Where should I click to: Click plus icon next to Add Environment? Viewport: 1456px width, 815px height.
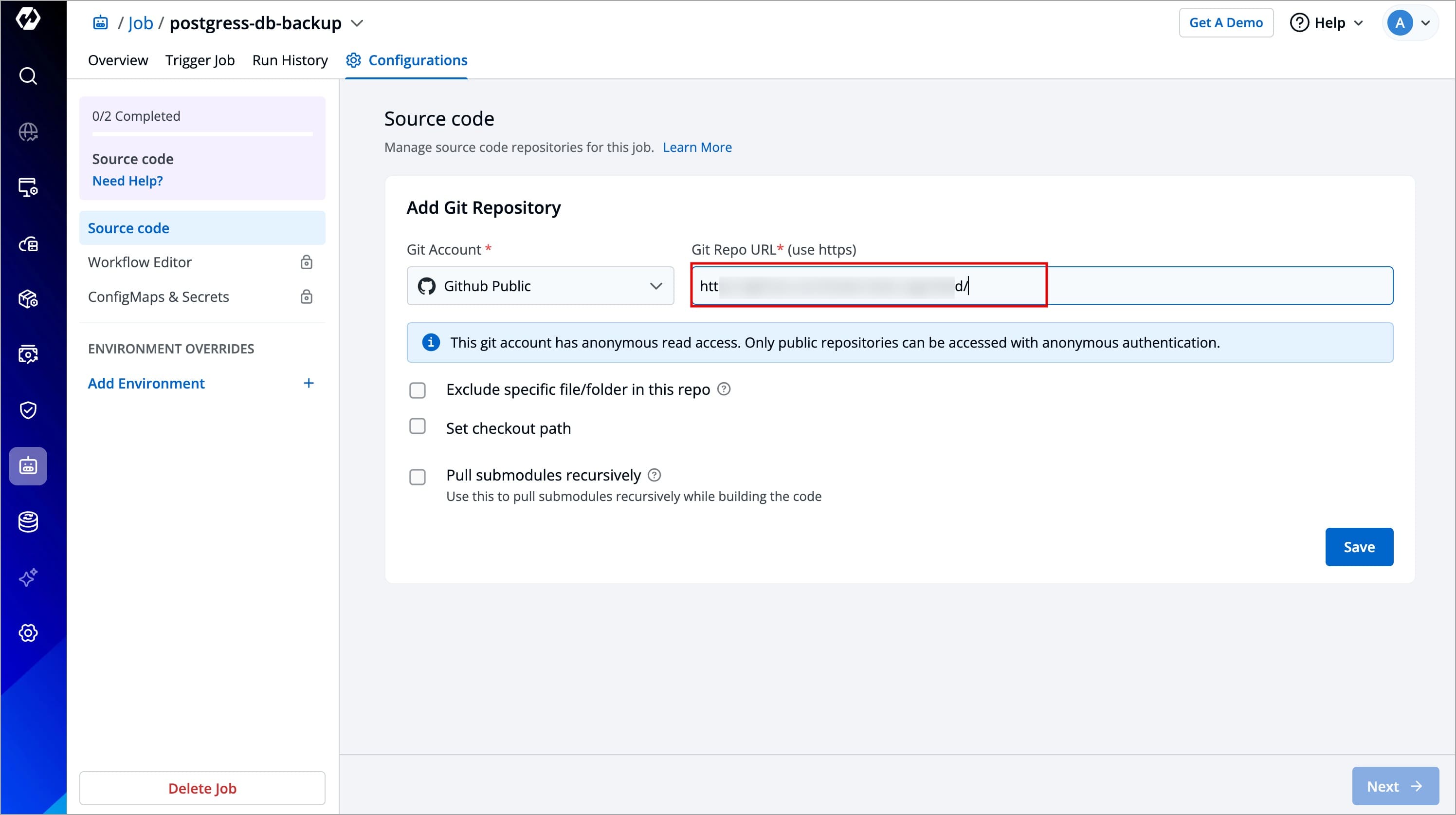click(x=308, y=384)
